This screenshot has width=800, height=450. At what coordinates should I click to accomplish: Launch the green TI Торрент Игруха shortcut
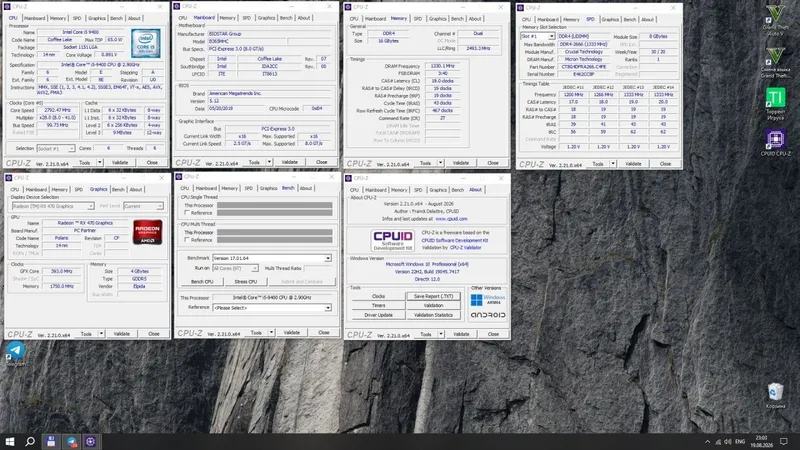[x=776, y=104]
